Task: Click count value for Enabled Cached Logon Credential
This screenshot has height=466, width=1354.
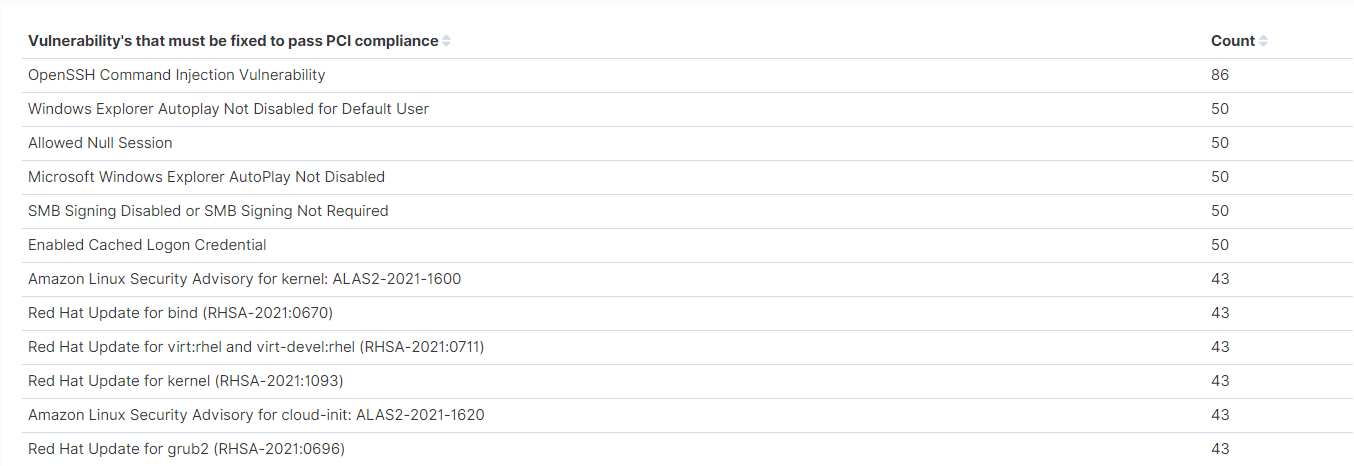Action: point(1219,245)
